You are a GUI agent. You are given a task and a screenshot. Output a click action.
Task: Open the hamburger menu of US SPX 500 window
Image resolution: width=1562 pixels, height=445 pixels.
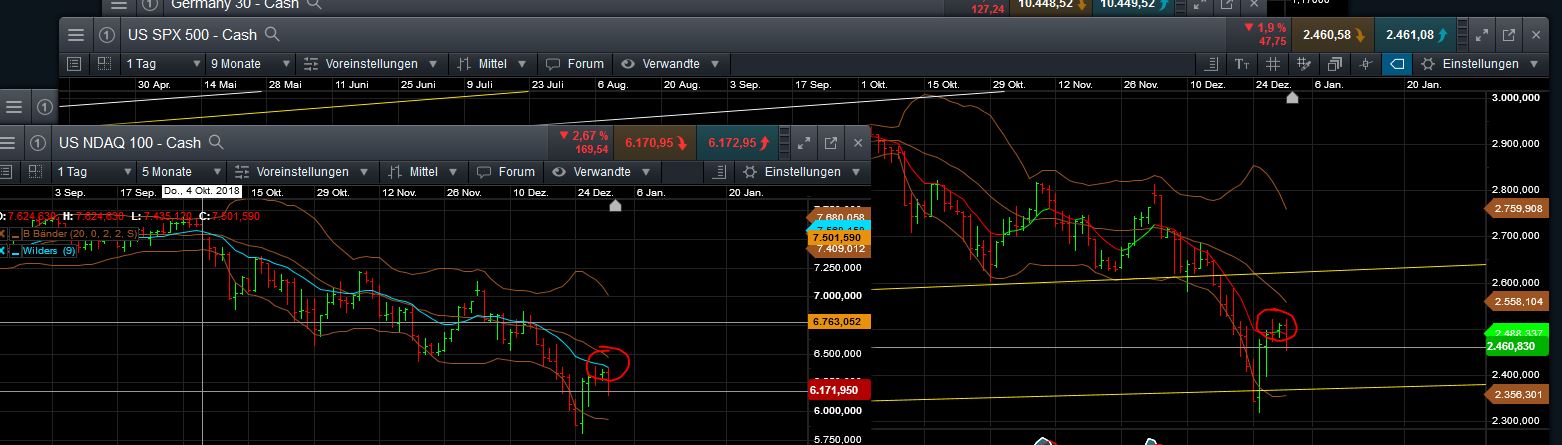tap(75, 35)
